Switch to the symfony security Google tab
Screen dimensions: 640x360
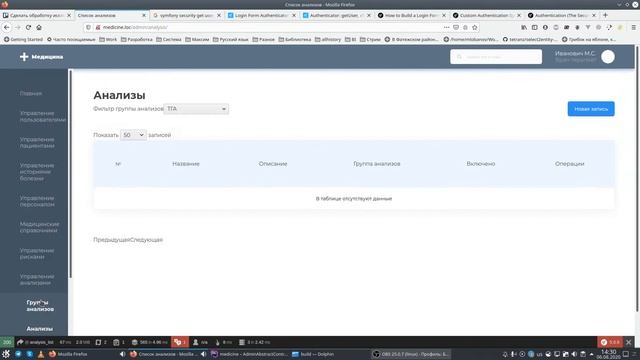pos(186,15)
